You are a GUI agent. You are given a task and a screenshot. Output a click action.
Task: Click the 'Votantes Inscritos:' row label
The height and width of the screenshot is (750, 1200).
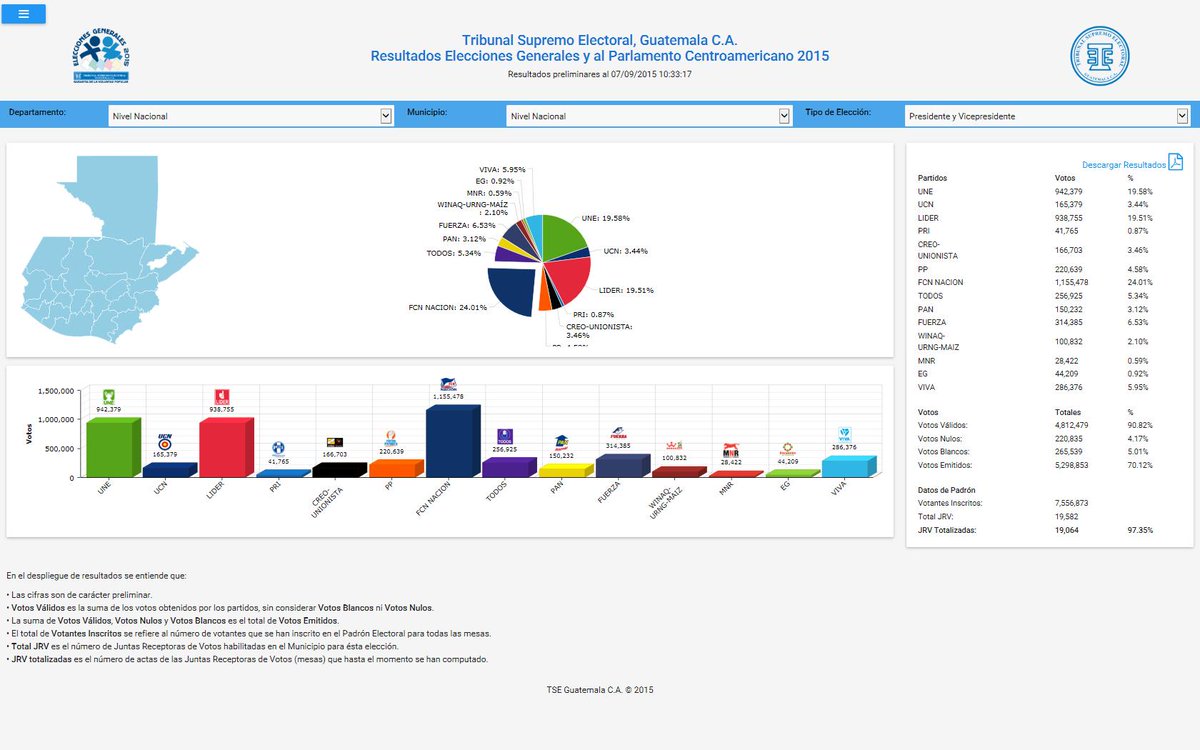[949, 504]
